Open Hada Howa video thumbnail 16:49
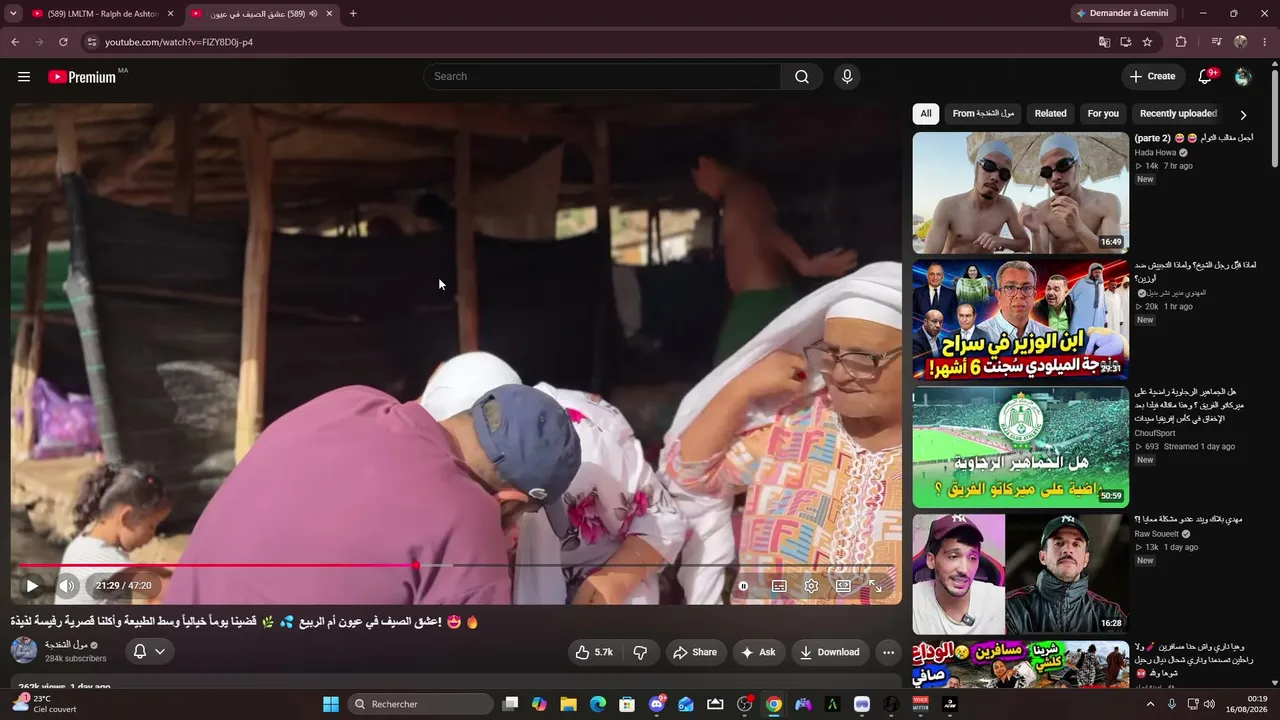This screenshot has width=1280, height=720. [1021, 193]
